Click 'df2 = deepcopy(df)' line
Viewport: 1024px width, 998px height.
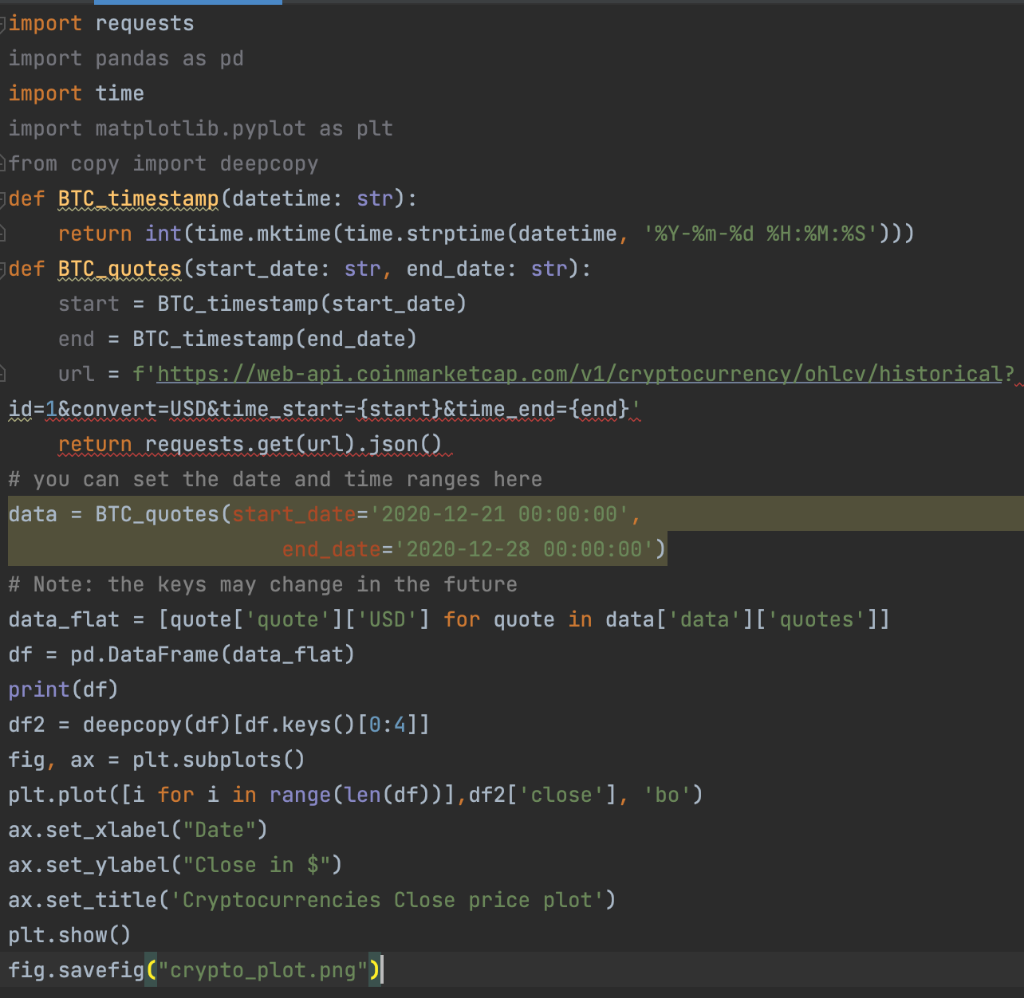(219, 725)
